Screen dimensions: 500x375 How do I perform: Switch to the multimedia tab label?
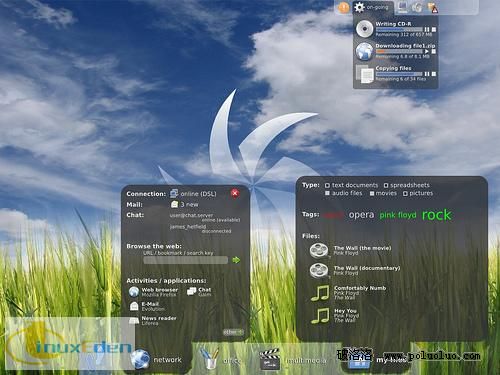[306, 360]
